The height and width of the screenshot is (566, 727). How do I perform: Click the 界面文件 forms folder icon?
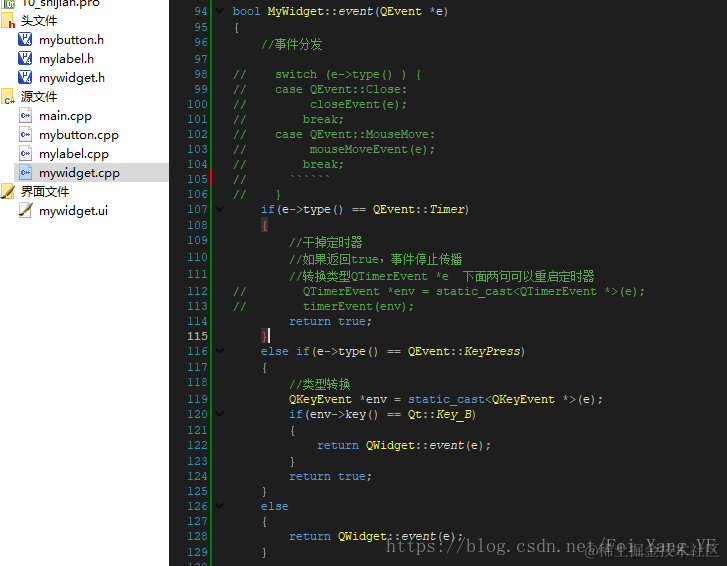pyautogui.click(x=8, y=191)
